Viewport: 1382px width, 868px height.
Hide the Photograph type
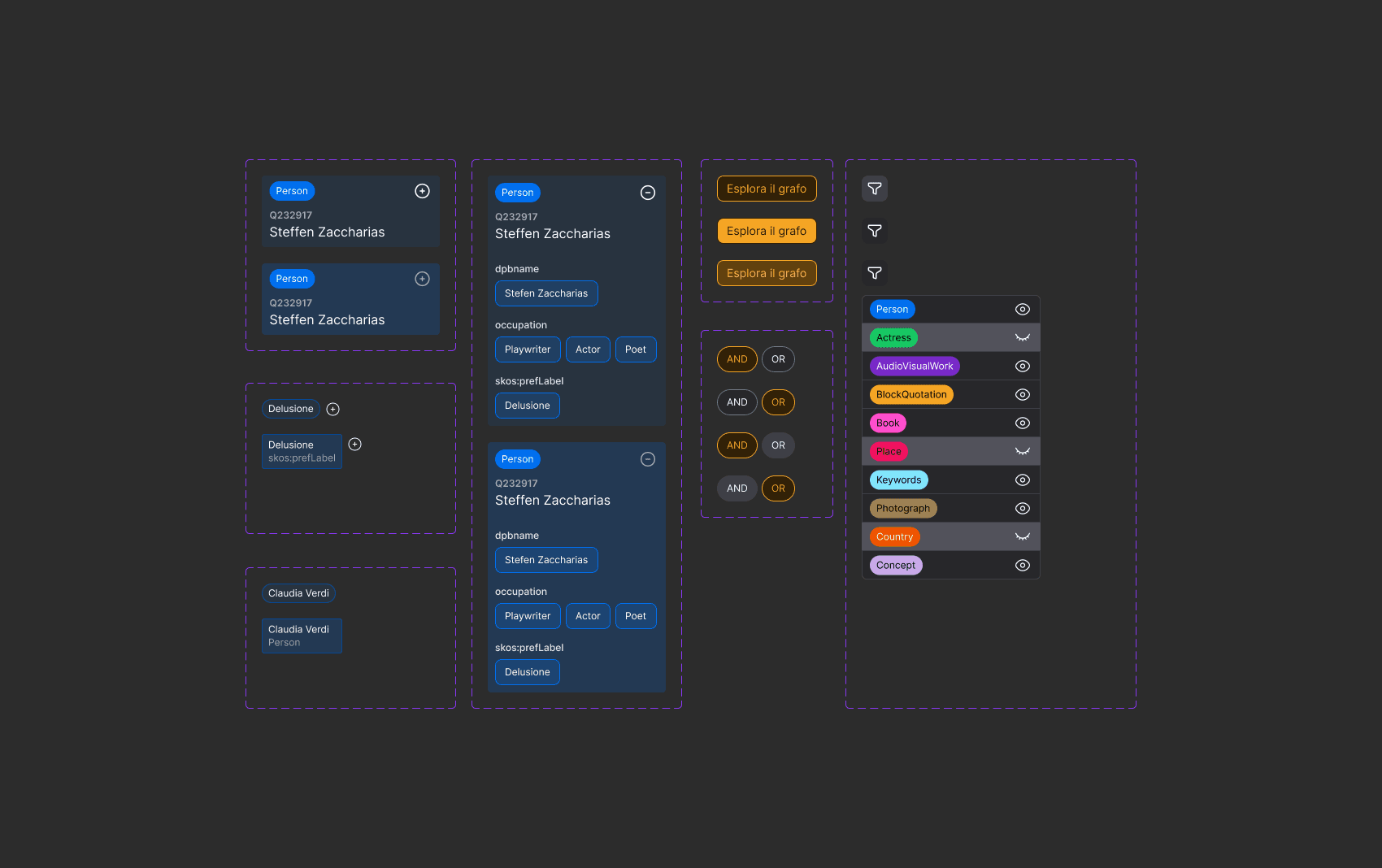click(1023, 508)
